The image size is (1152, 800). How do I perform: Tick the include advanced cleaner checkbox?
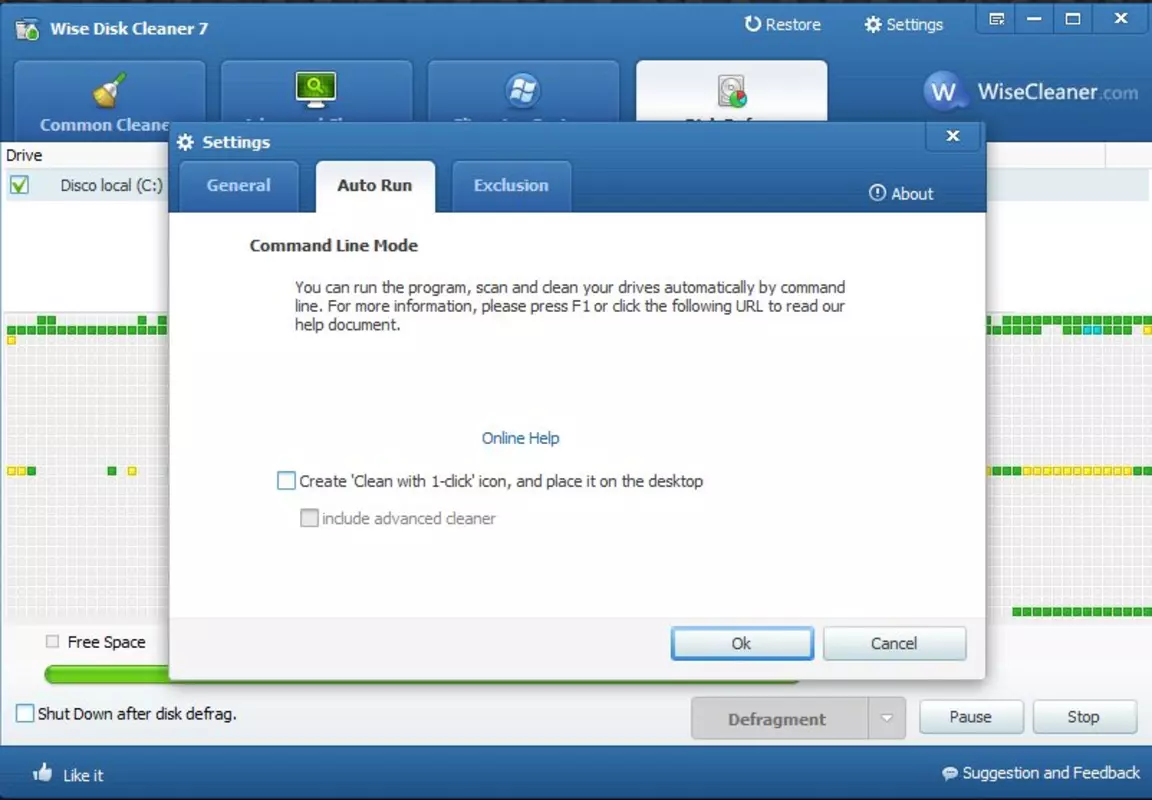click(x=309, y=518)
